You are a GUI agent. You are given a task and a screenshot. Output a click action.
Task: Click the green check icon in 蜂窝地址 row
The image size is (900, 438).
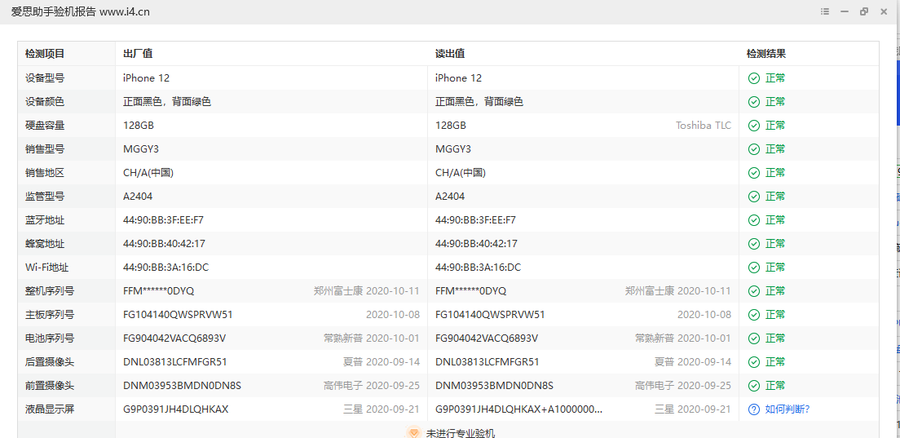[x=754, y=243]
